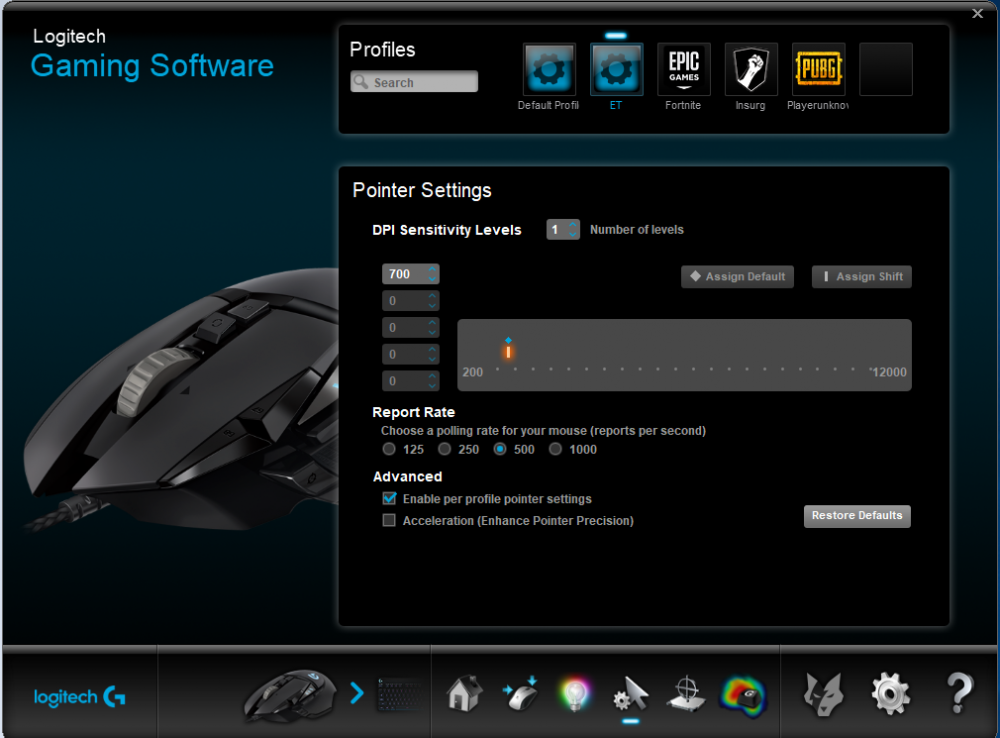Open the customize buttons mouse icon
The width and height of the screenshot is (1000, 738).
click(x=520, y=692)
